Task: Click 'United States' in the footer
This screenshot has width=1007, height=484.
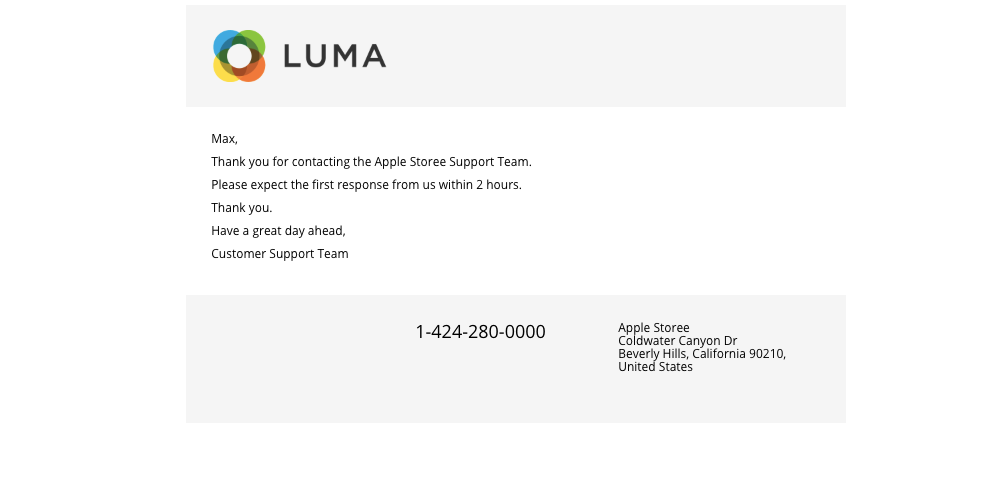Action: [x=655, y=367]
